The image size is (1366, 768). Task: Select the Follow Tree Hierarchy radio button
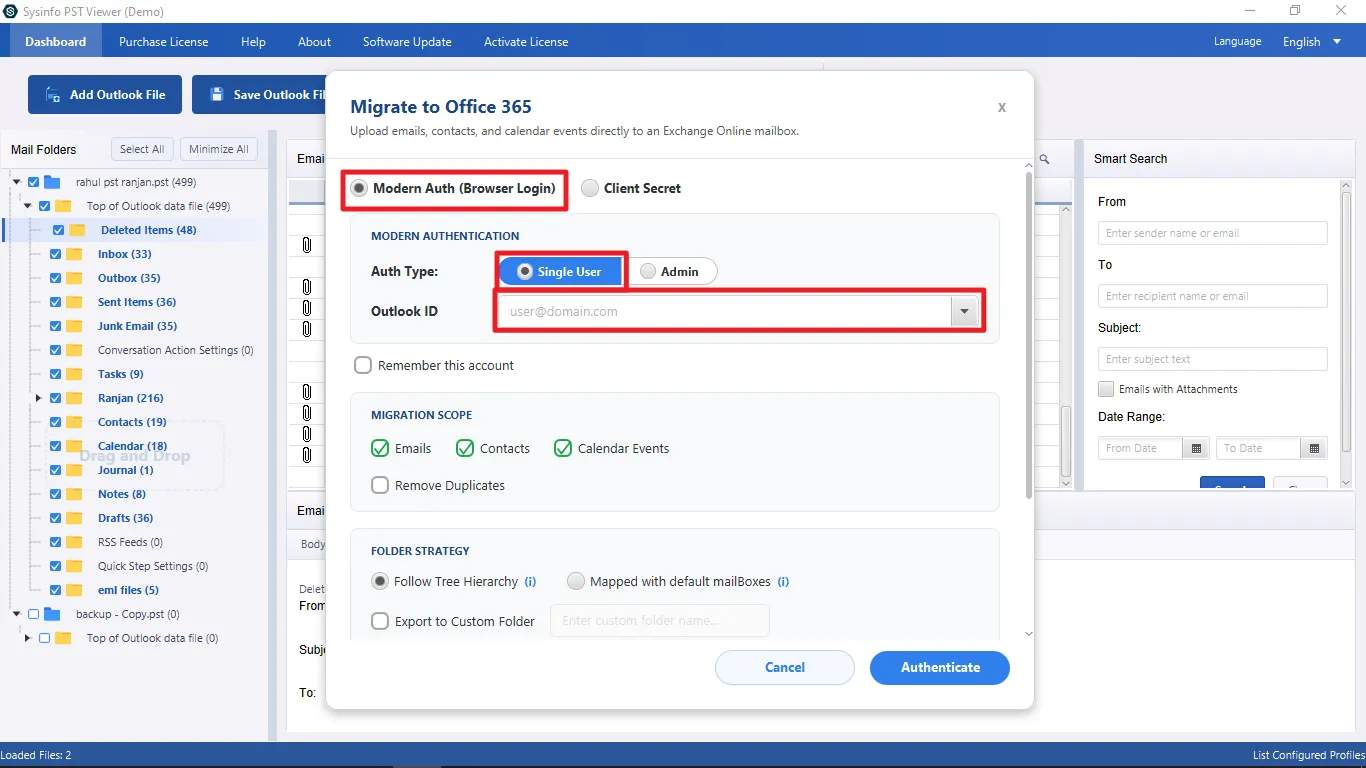pos(380,581)
